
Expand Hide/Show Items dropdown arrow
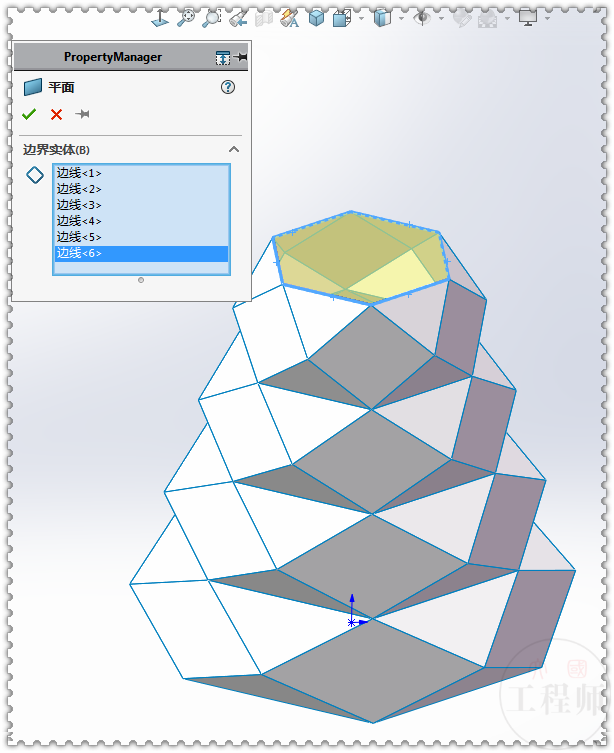[401, 18]
